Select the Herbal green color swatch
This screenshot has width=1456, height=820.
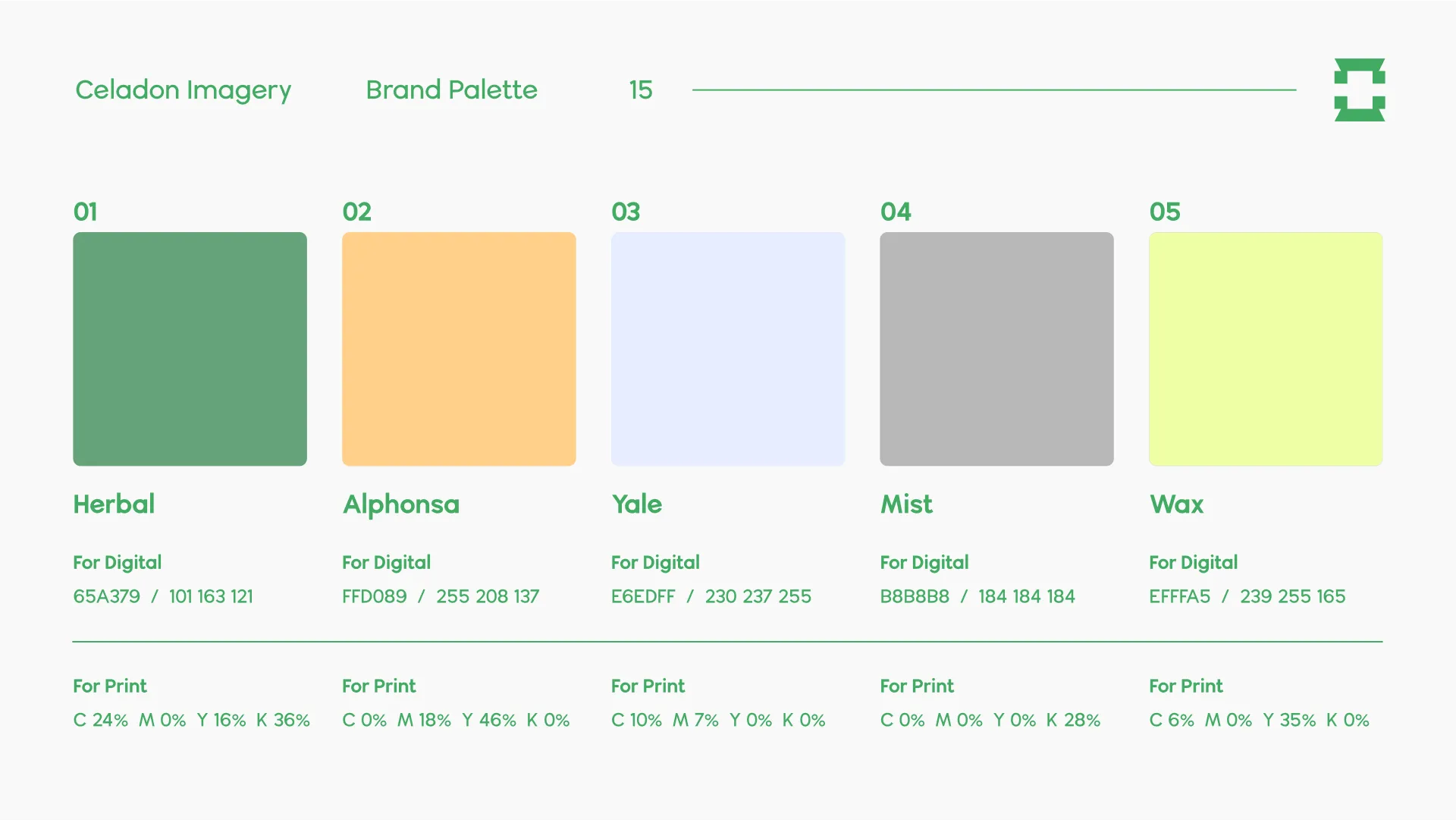click(x=190, y=349)
